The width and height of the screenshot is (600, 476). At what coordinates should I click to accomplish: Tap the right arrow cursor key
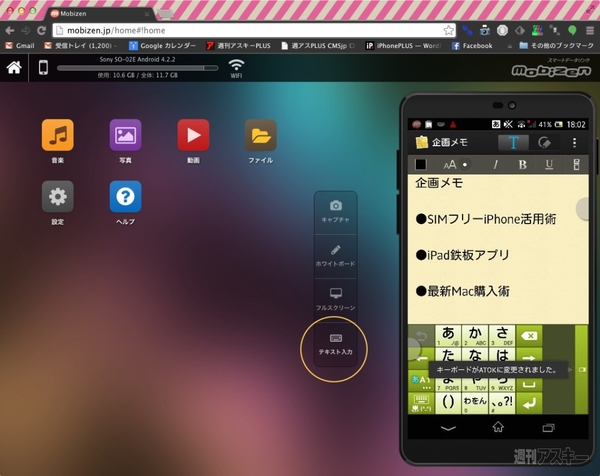tap(529, 357)
